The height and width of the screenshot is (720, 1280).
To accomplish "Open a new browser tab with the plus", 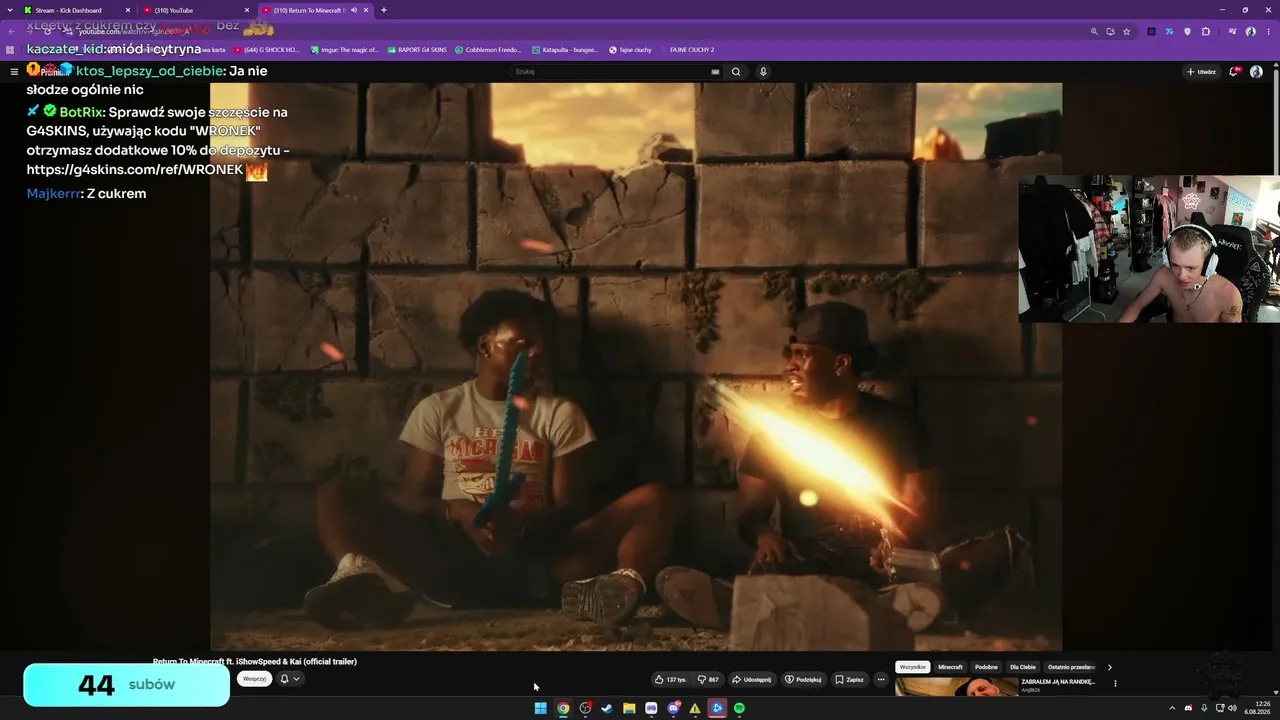I will [384, 10].
